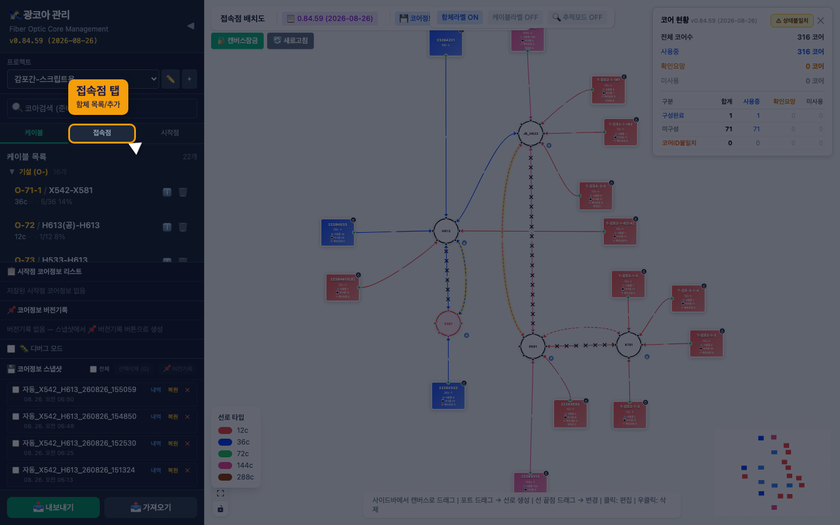Collapse the sidebar using the left arrow
Screen dimensions: 840x525
190,26
